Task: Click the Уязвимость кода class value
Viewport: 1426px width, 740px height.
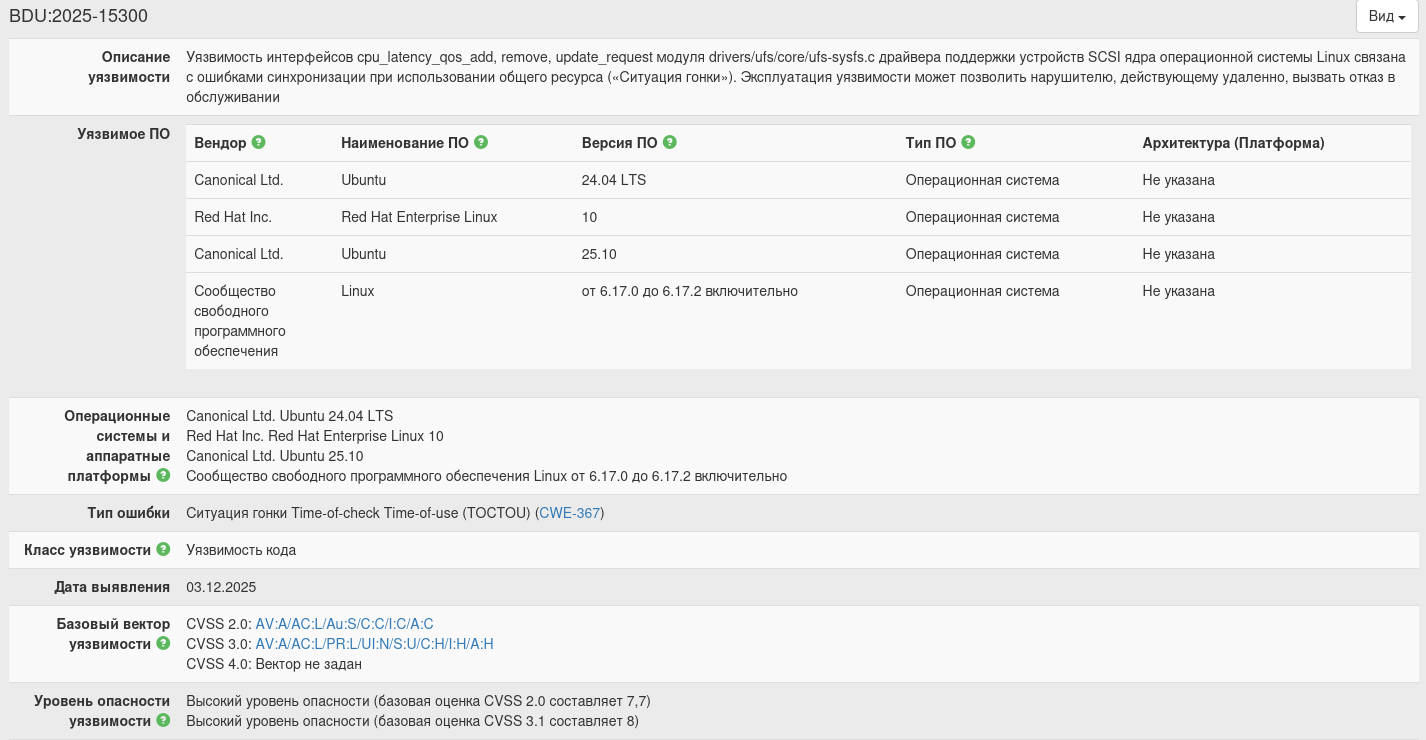Action: point(241,550)
